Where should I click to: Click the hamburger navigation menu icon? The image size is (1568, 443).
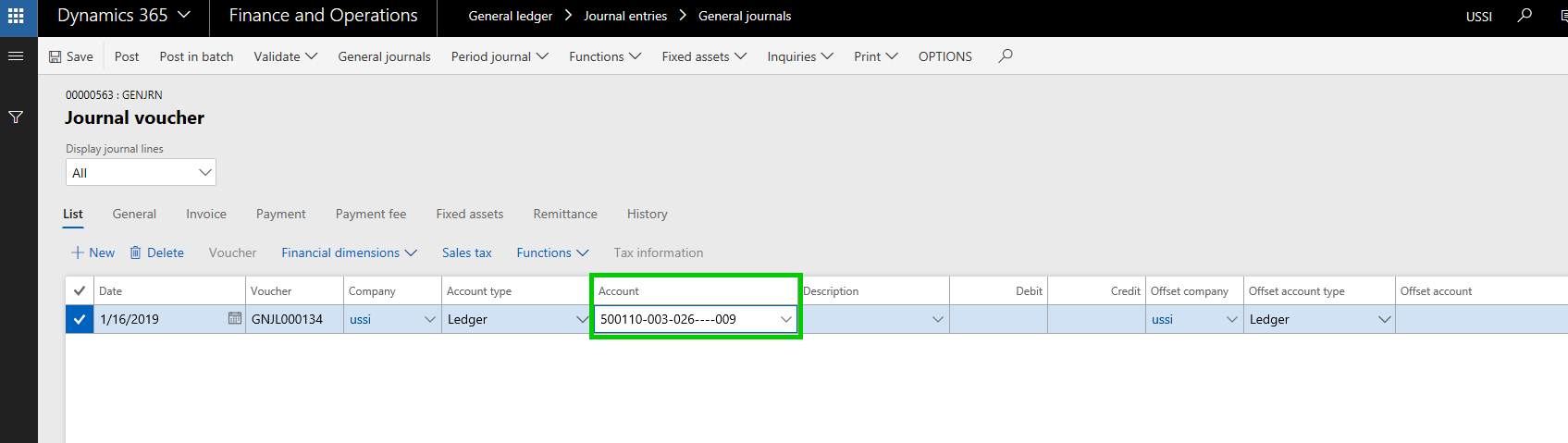click(x=16, y=56)
